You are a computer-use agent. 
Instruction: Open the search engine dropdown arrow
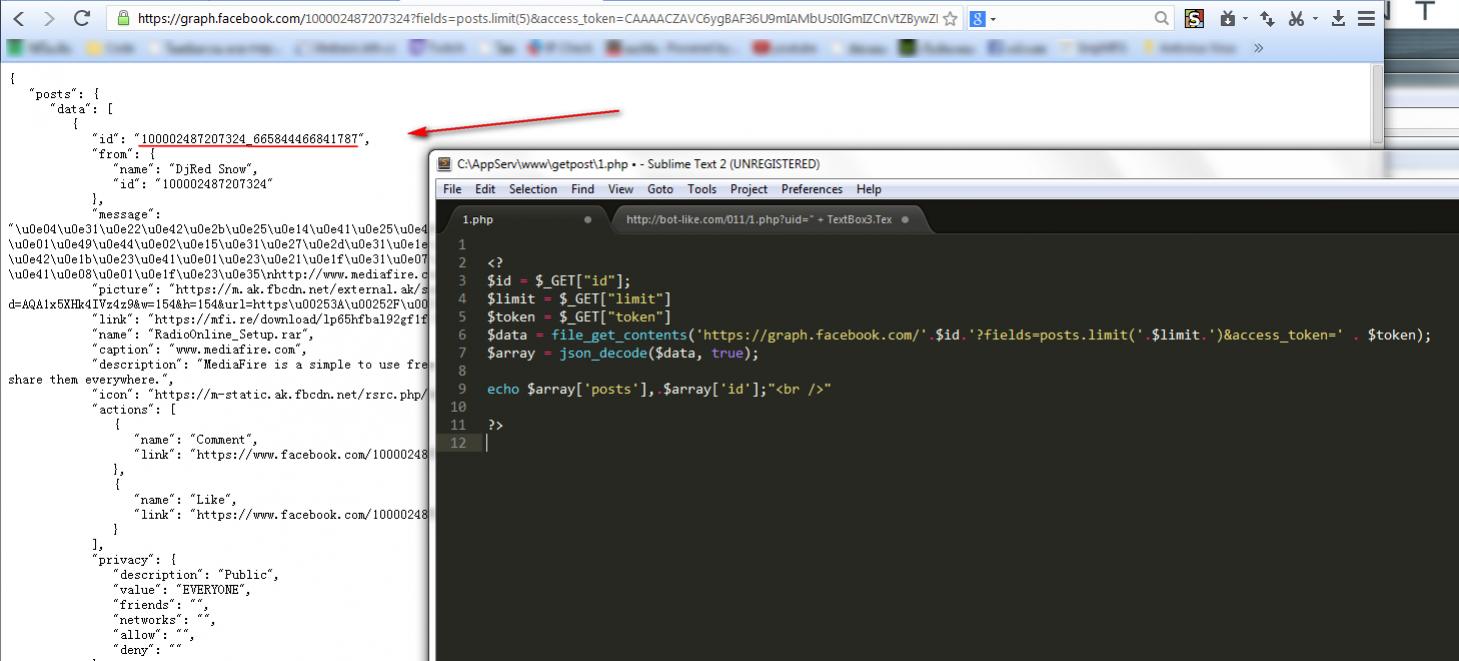pos(993,19)
